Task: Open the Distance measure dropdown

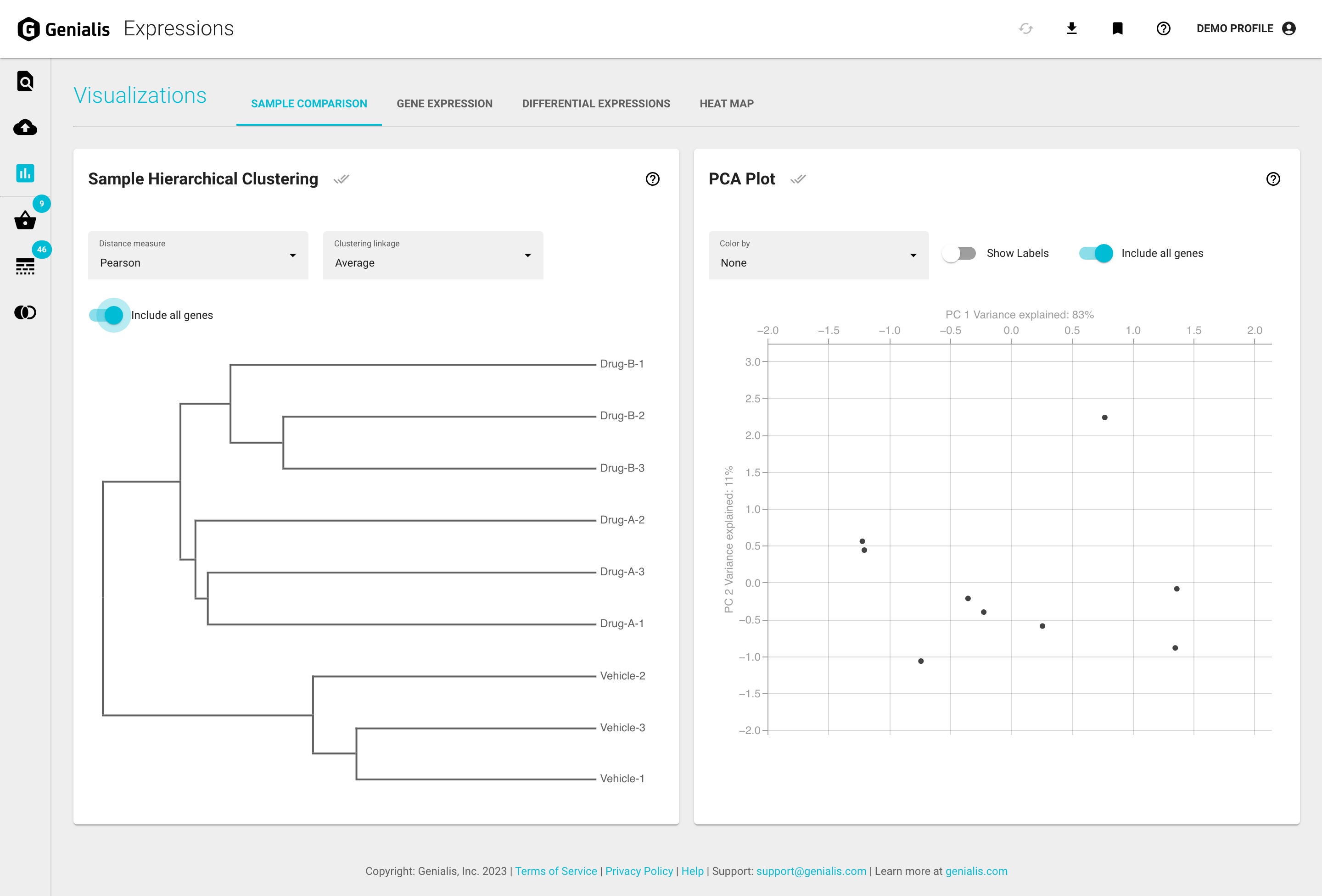Action: [x=197, y=255]
